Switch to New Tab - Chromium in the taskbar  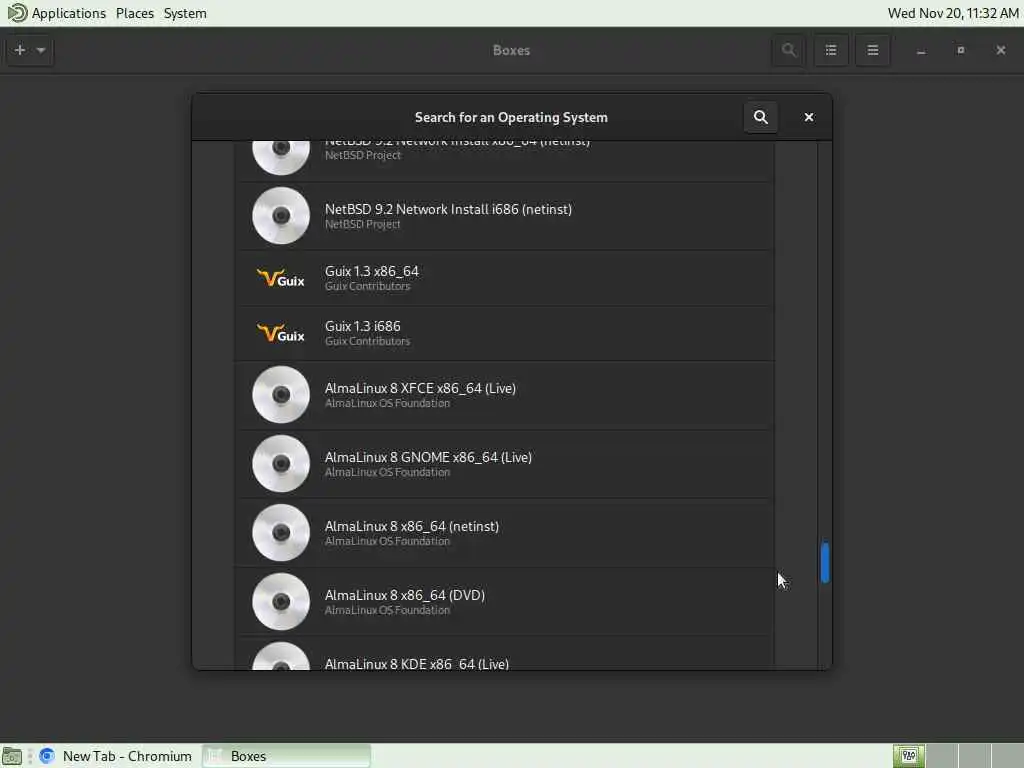pos(116,756)
